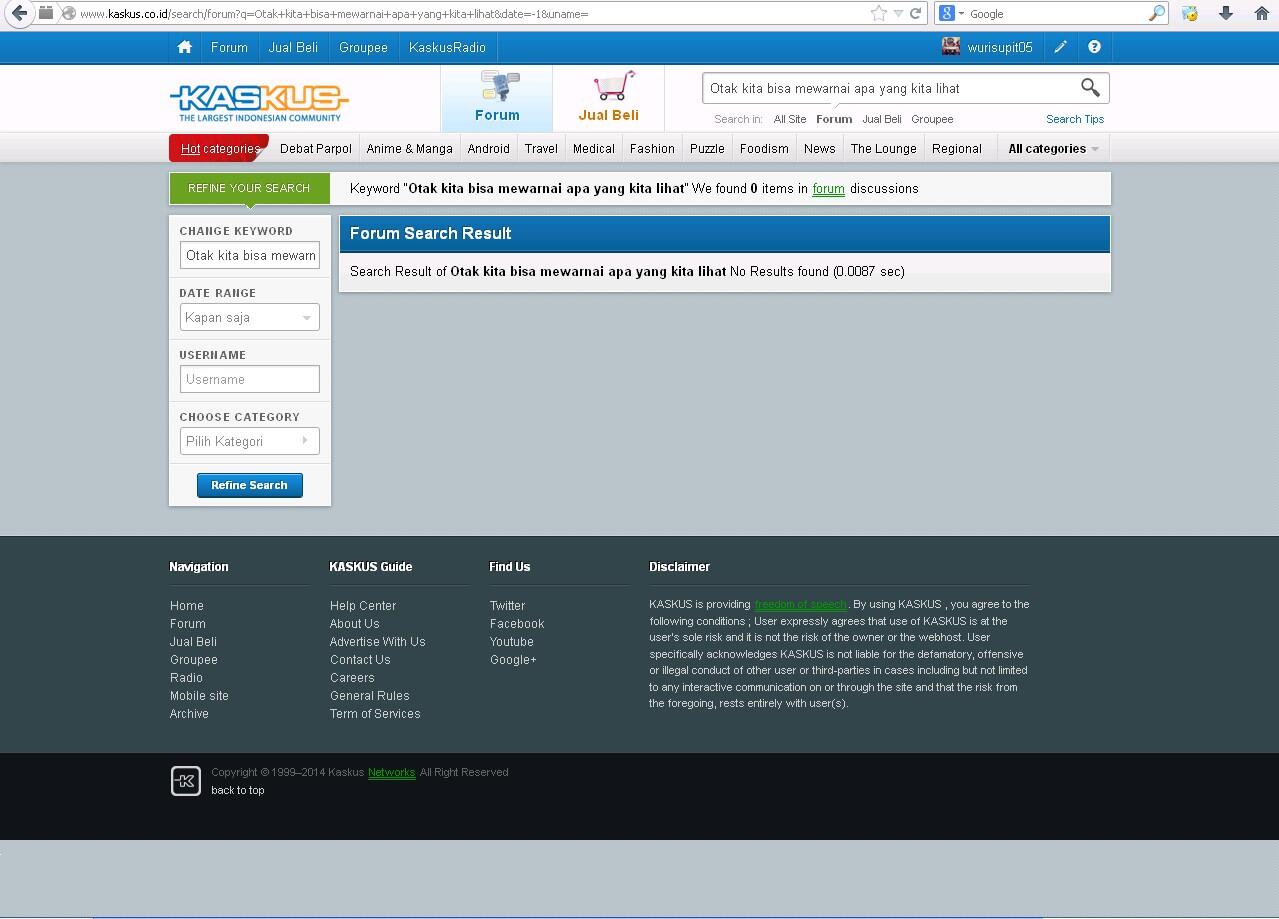Click the Kaskus home icon in blue bar
Screen dimensions: 1279x919
pos(184,47)
